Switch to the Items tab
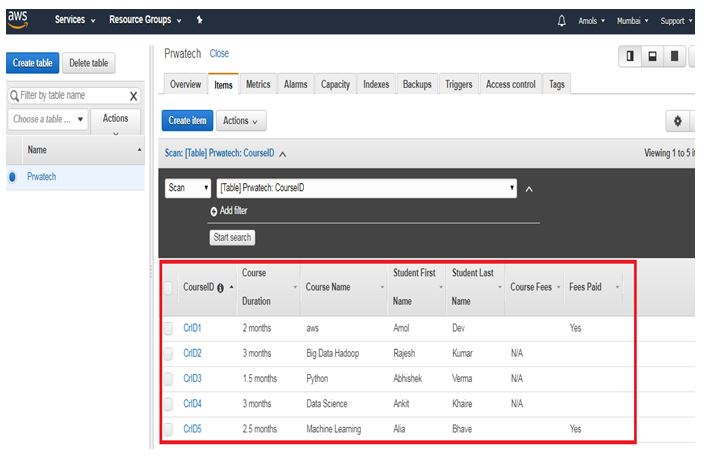 click(x=223, y=85)
